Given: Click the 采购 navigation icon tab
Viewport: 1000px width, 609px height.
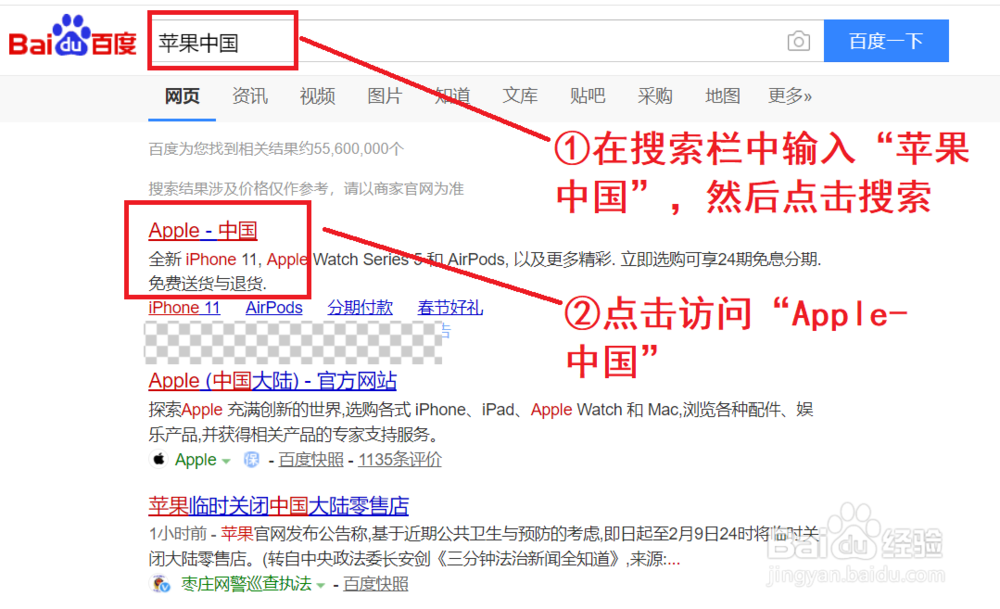Looking at the screenshot, I should tap(655, 95).
